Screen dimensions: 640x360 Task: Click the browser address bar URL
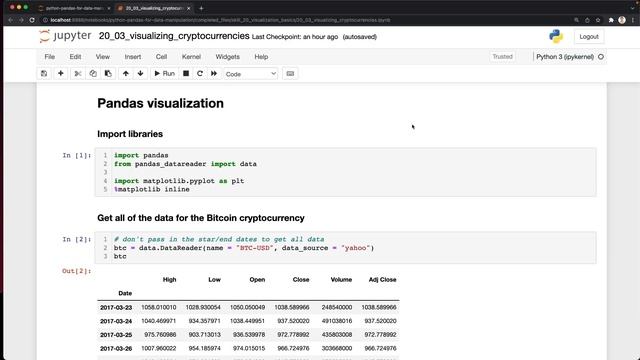pyautogui.click(x=220, y=20)
